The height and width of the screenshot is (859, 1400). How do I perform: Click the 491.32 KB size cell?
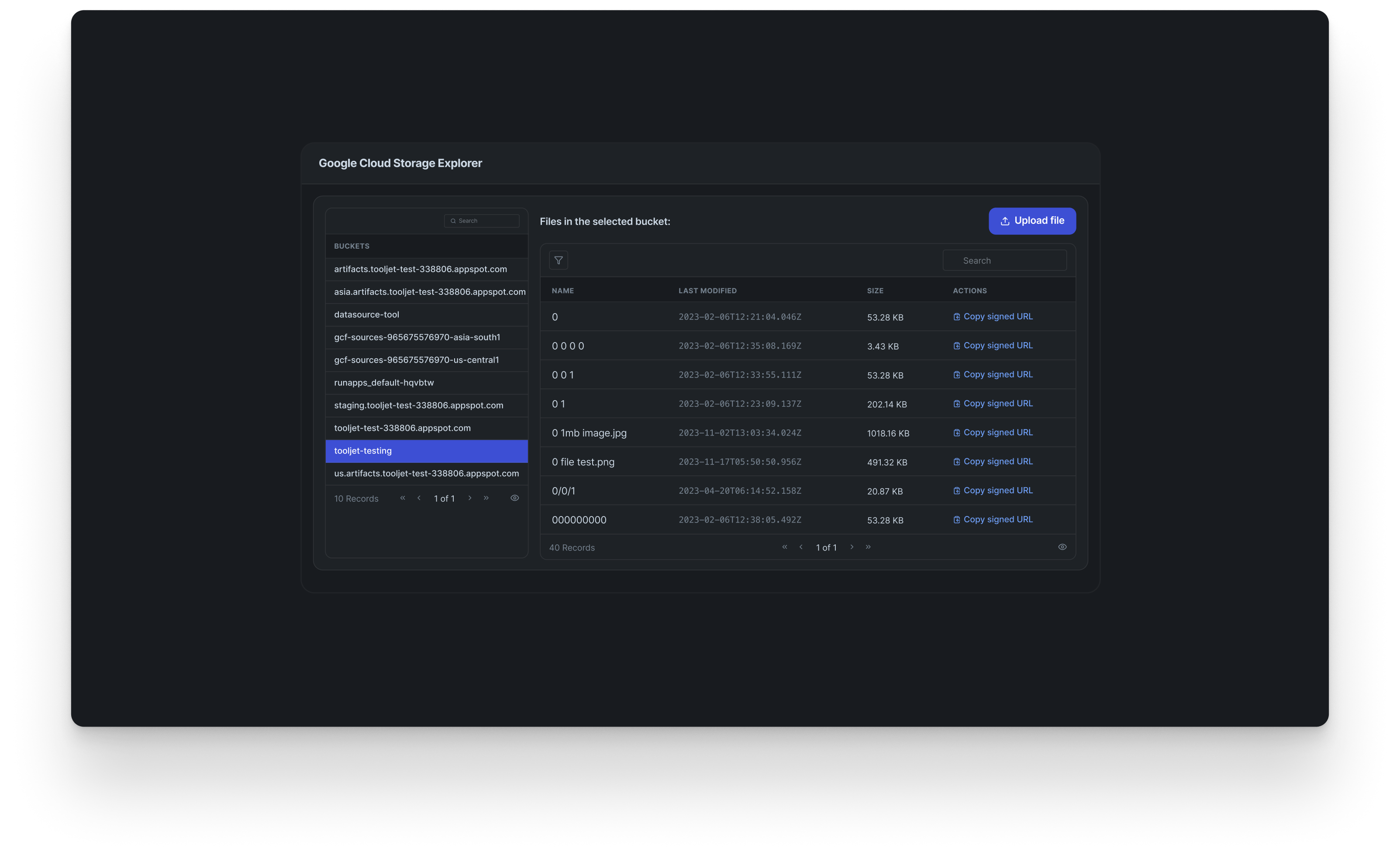(887, 463)
